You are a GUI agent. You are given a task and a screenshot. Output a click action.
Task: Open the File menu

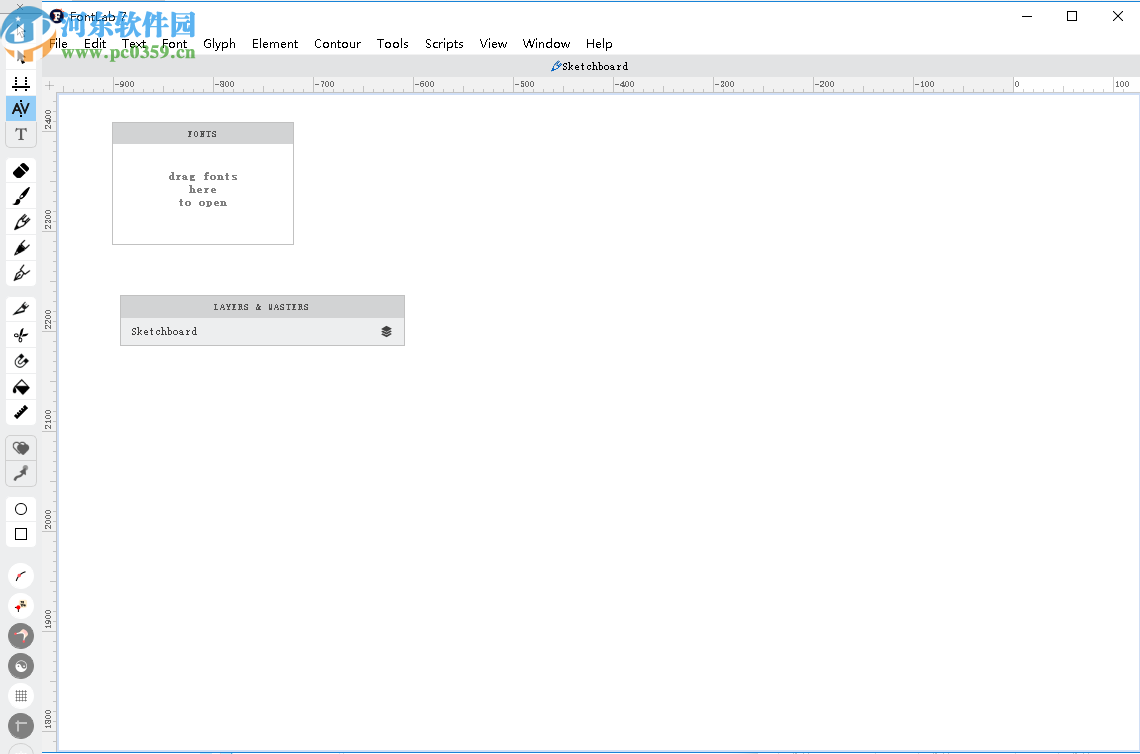58,44
